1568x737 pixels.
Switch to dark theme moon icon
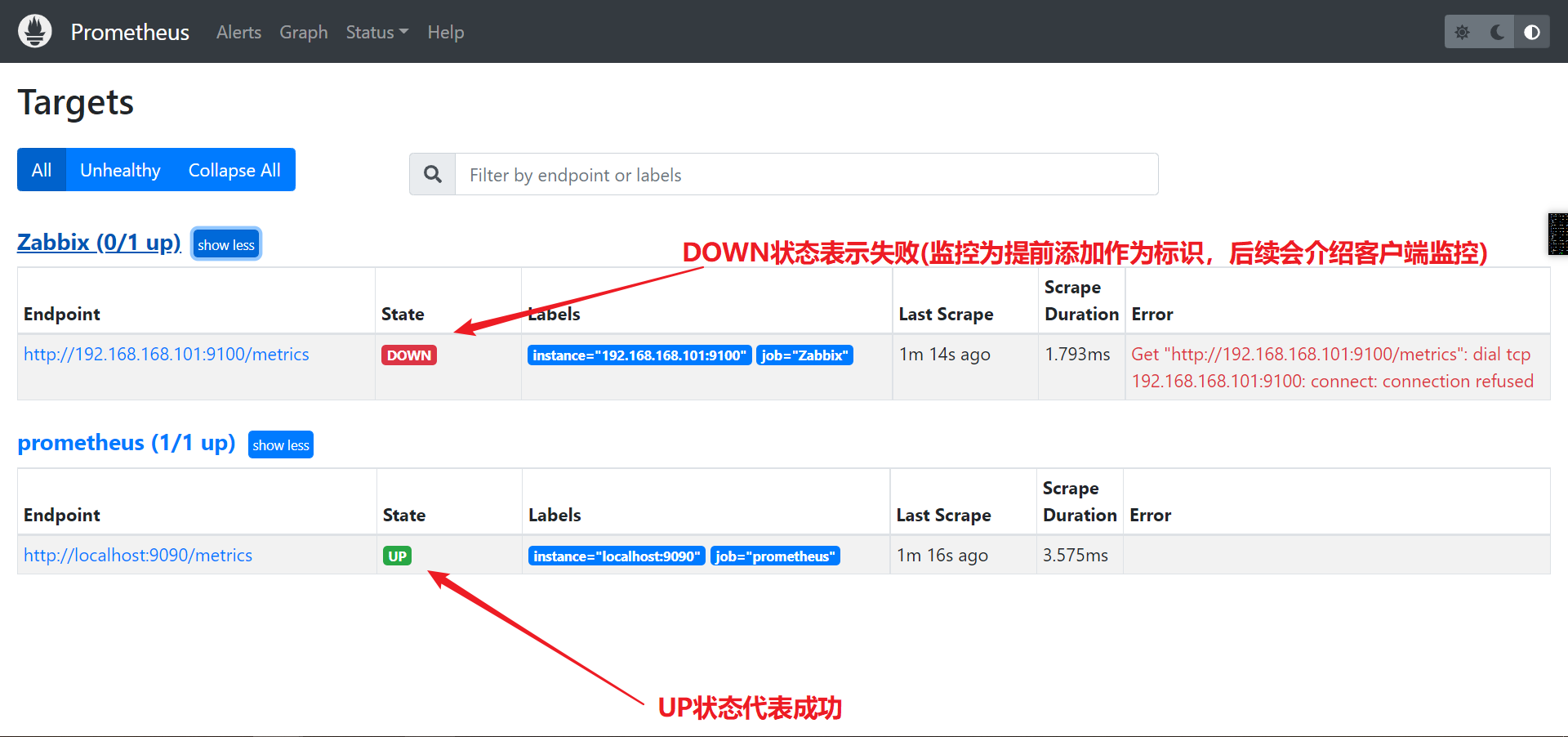(1497, 32)
